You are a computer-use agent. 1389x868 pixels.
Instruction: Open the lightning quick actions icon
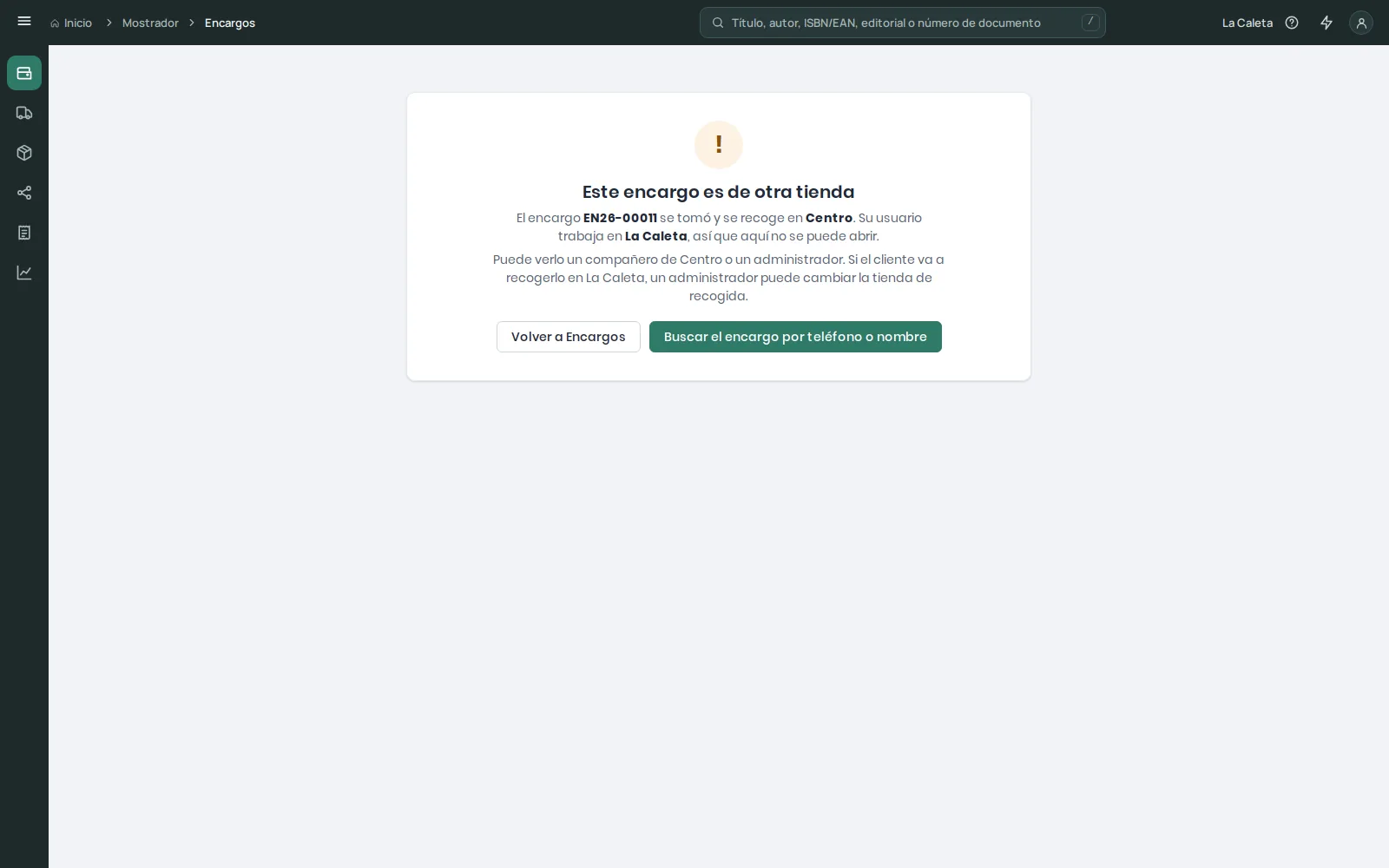(x=1326, y=23)
